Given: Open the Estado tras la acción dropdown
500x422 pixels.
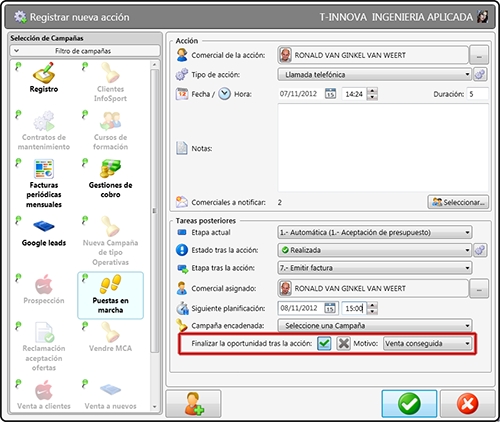Looking at the screenshot, I should pos(374,250).
